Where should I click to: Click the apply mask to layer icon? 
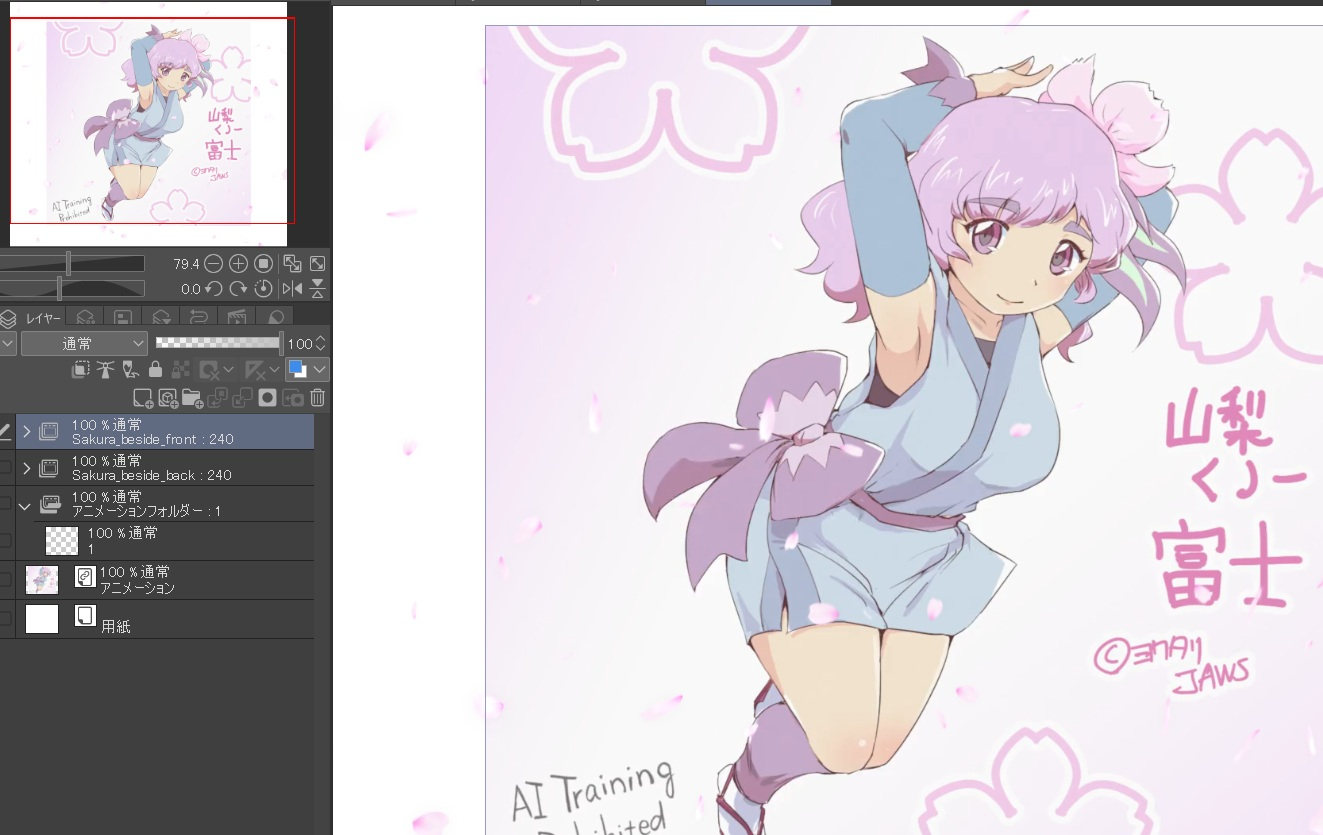(x=293, y=398)
